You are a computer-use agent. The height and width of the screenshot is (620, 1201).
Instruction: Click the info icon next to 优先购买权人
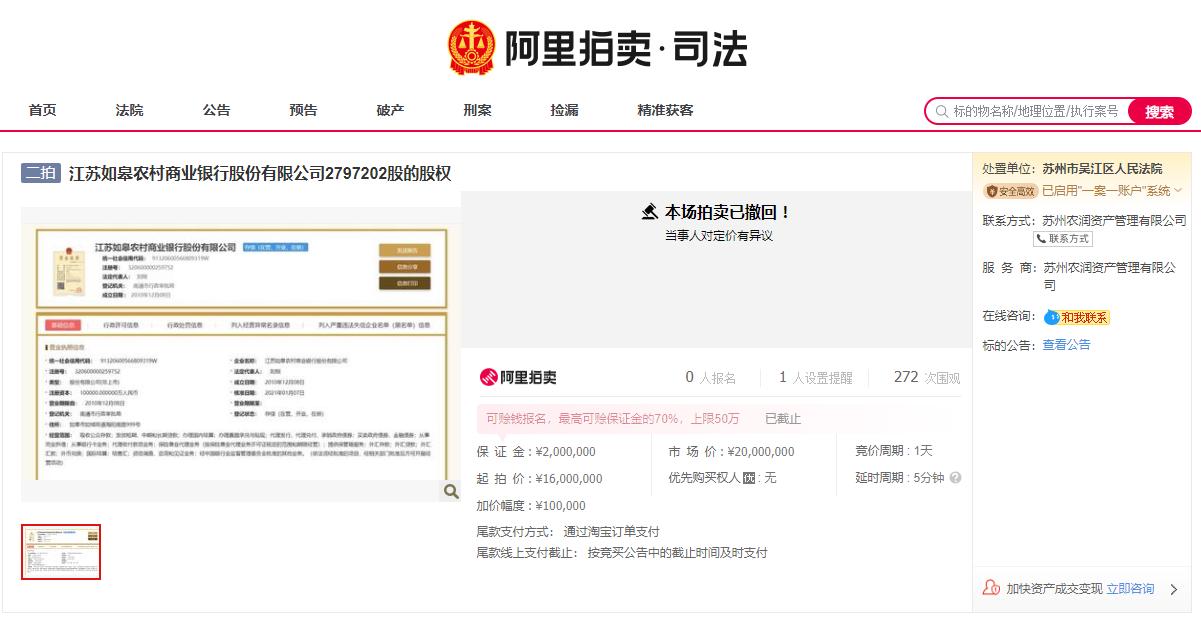(x=748, y=478)
